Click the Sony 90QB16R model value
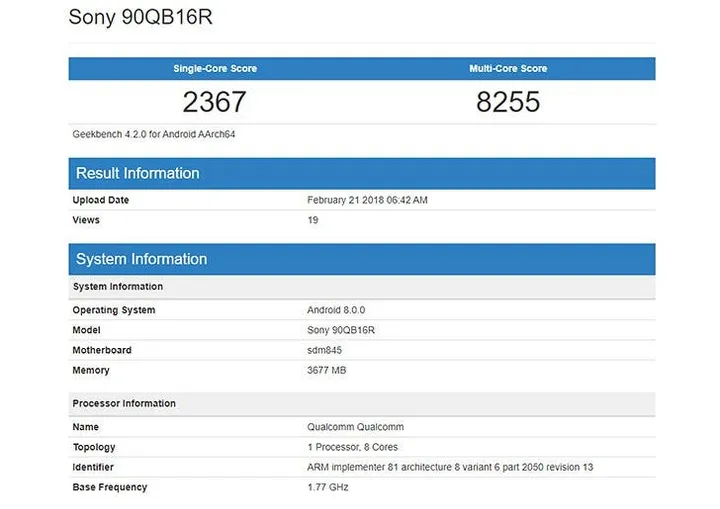The image size is (720, 509). coord(340,330)
